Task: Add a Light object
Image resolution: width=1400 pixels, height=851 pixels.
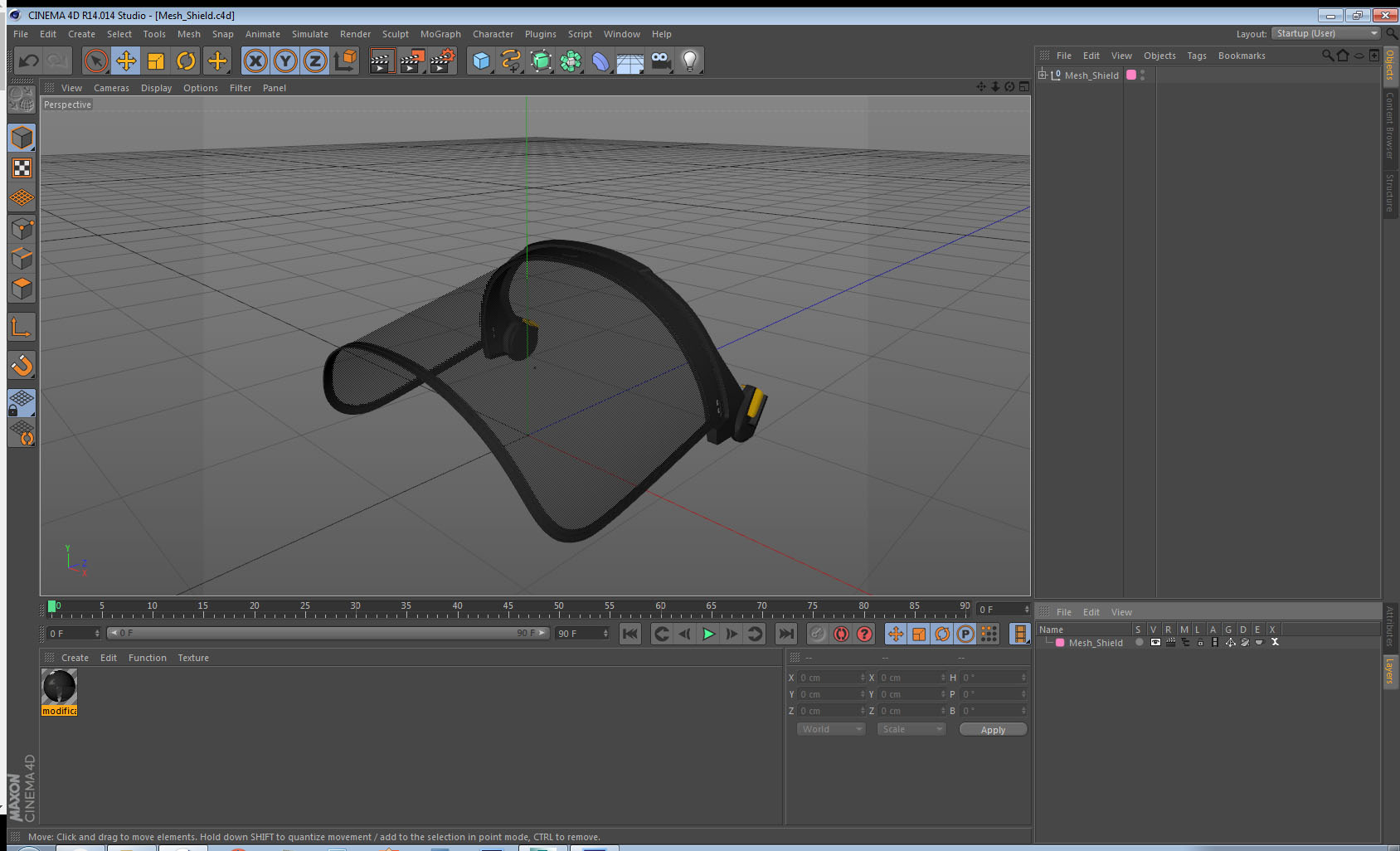Action: [690, 61]
